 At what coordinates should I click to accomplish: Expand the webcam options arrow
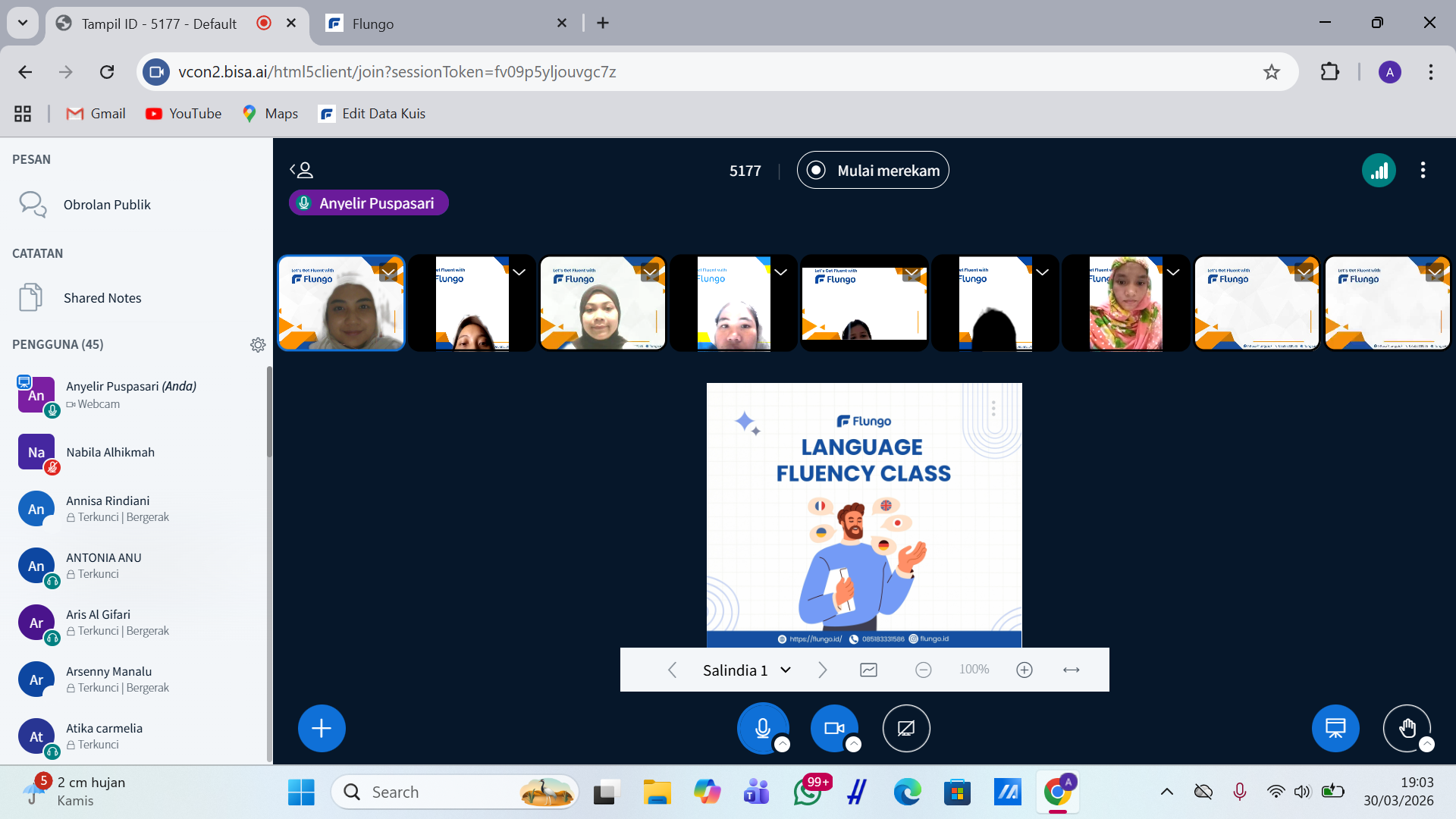click(854, 745)
